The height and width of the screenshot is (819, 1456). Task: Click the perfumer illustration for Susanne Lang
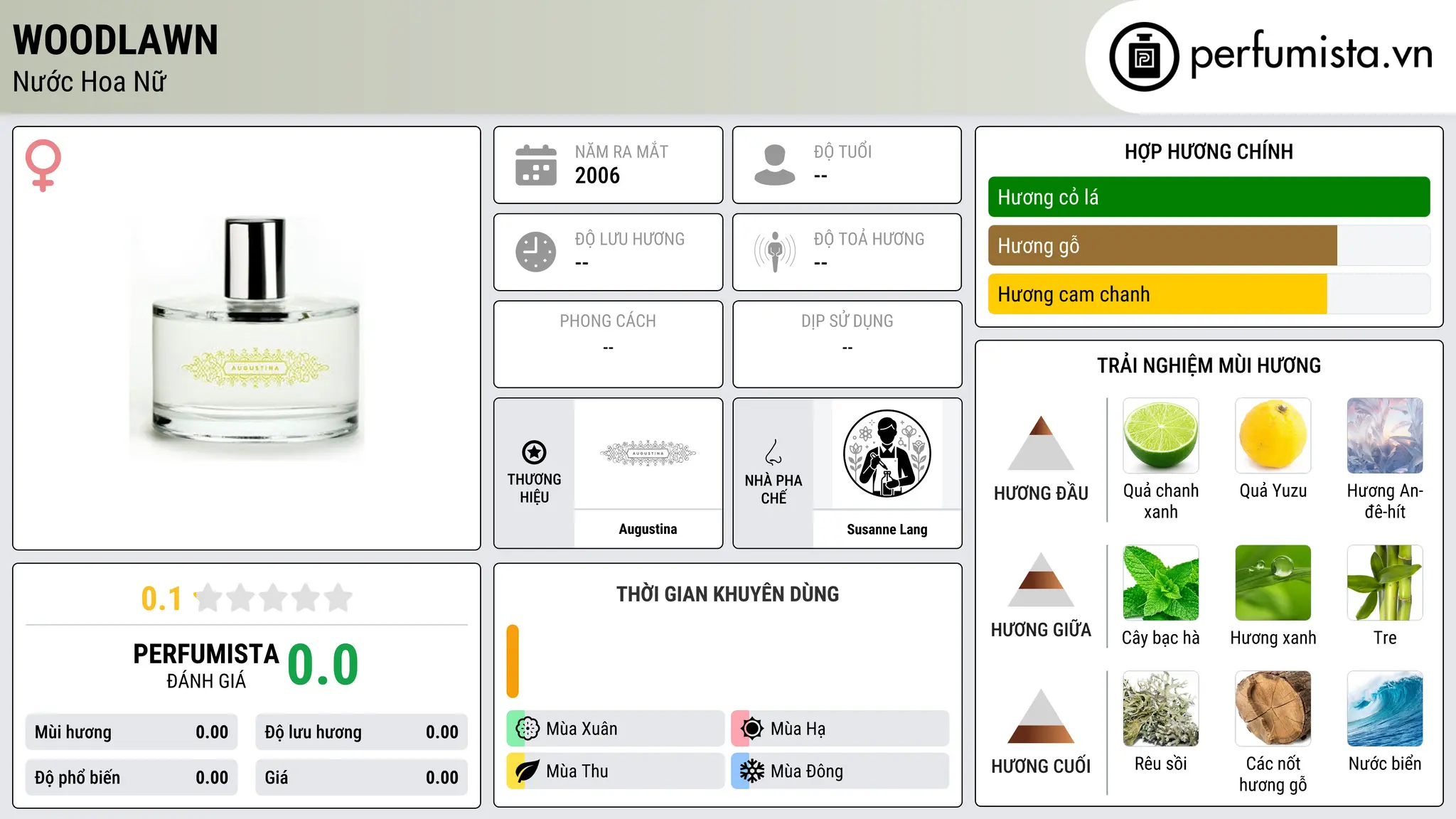(887, 454)
